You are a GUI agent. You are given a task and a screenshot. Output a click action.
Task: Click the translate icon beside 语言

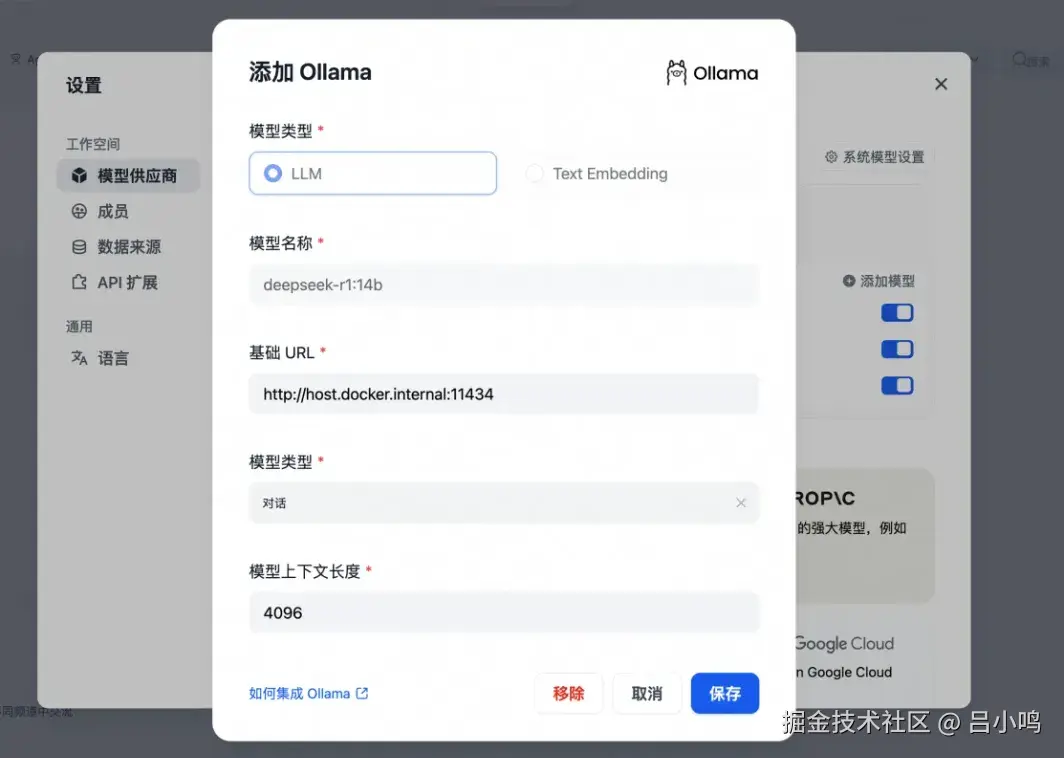tap(79, 358)
